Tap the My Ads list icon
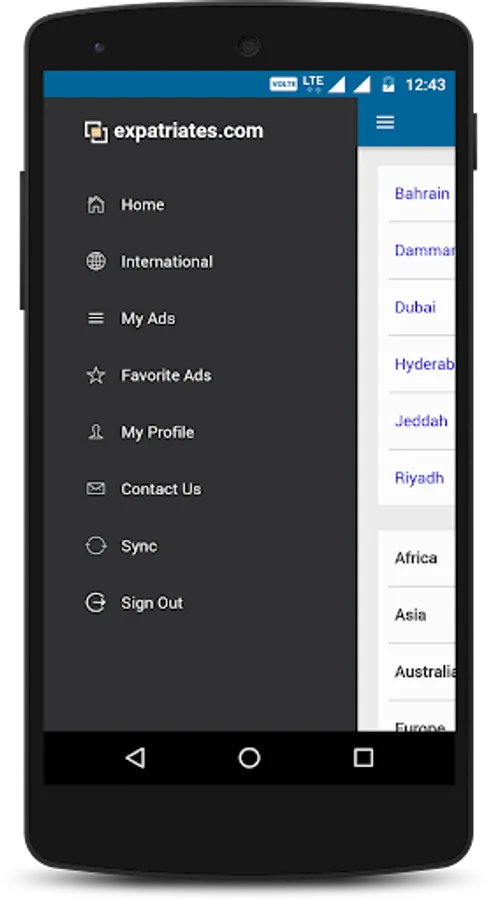Image resolution: width=487 pixels, height=900 pixels. tap(96, 318)
